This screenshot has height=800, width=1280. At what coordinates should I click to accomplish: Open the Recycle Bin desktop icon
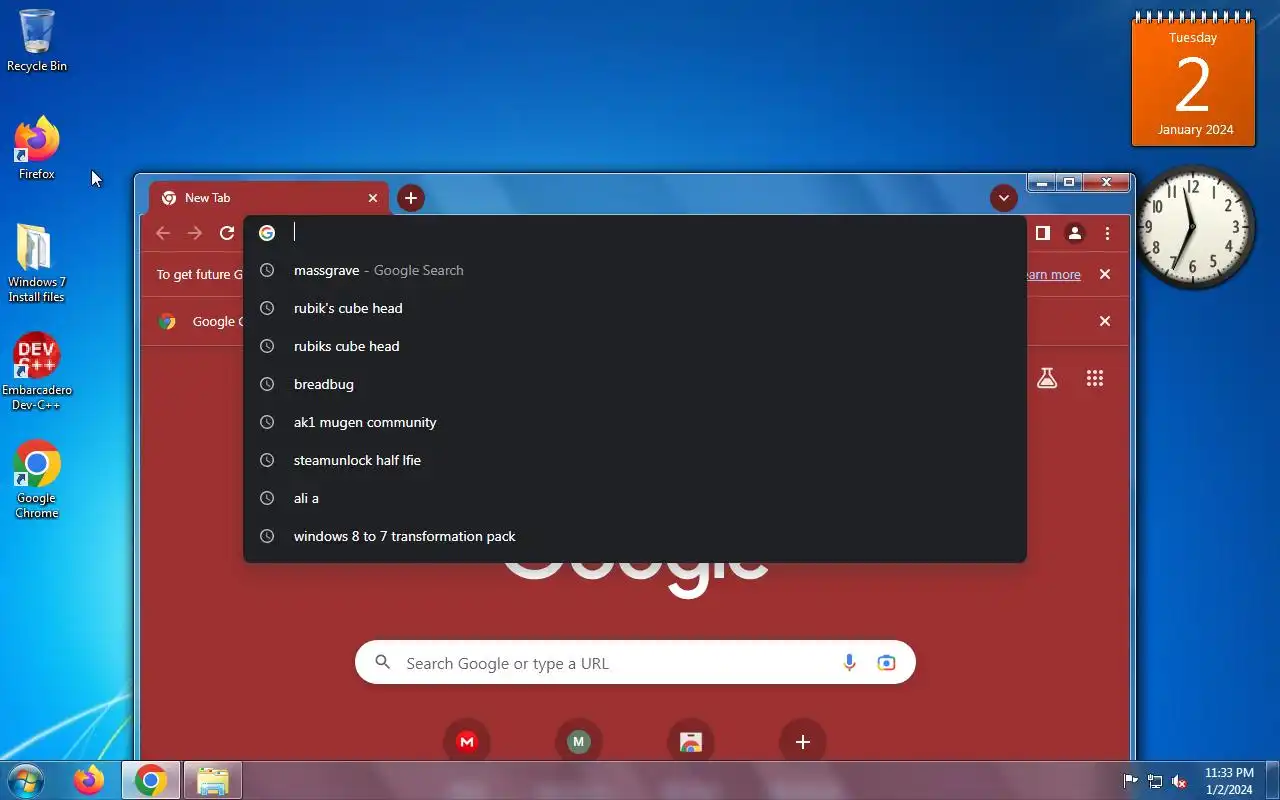[x=37, y=40]
